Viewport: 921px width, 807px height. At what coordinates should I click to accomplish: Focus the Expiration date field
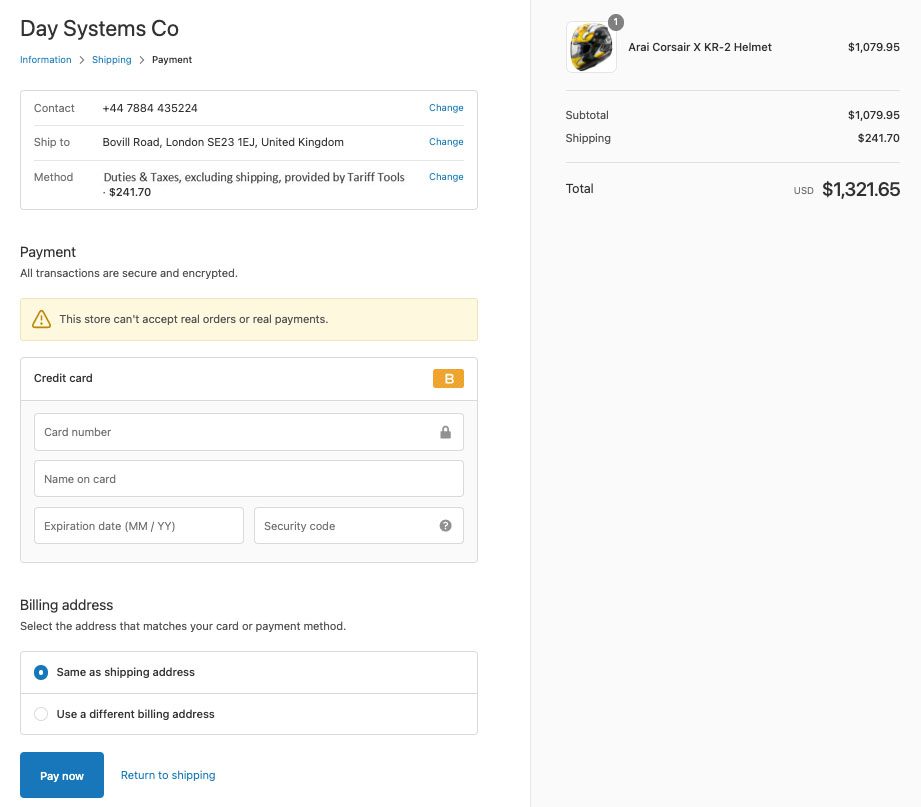[x=139, y=526]
